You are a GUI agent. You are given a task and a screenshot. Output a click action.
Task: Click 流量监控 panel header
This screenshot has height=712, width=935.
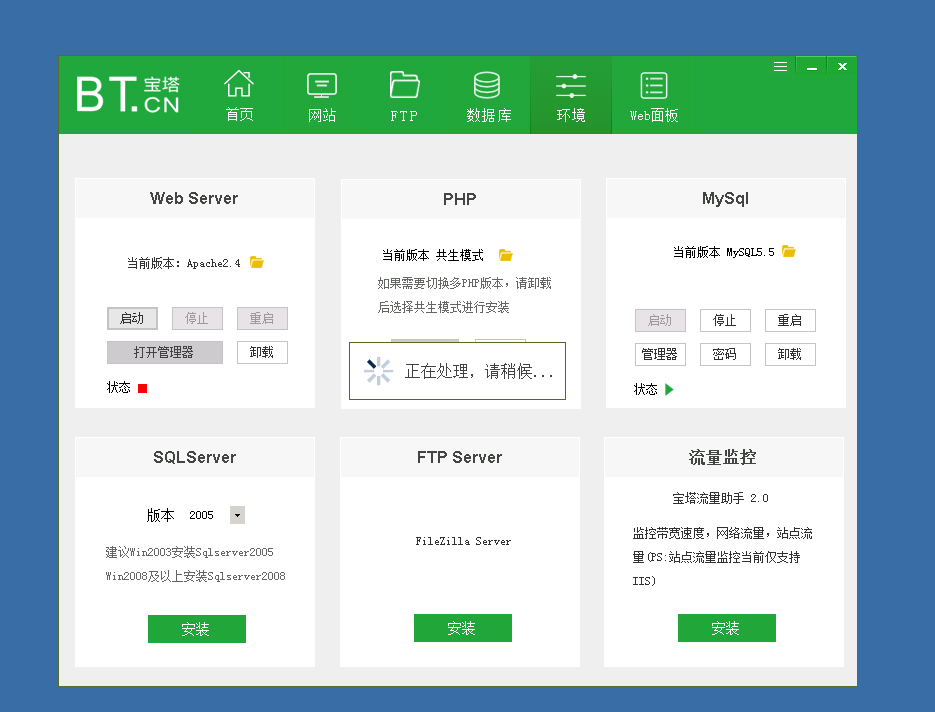[x=723, y=457]
